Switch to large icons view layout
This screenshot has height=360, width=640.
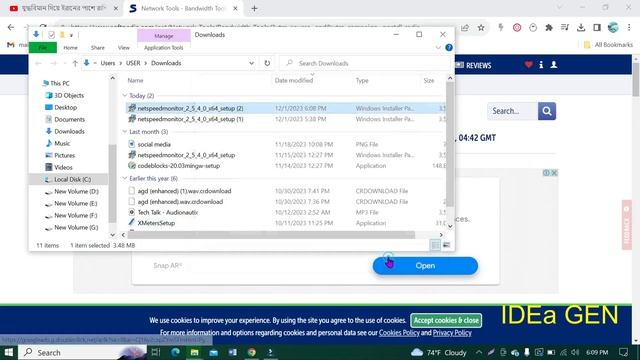point(446,245)
